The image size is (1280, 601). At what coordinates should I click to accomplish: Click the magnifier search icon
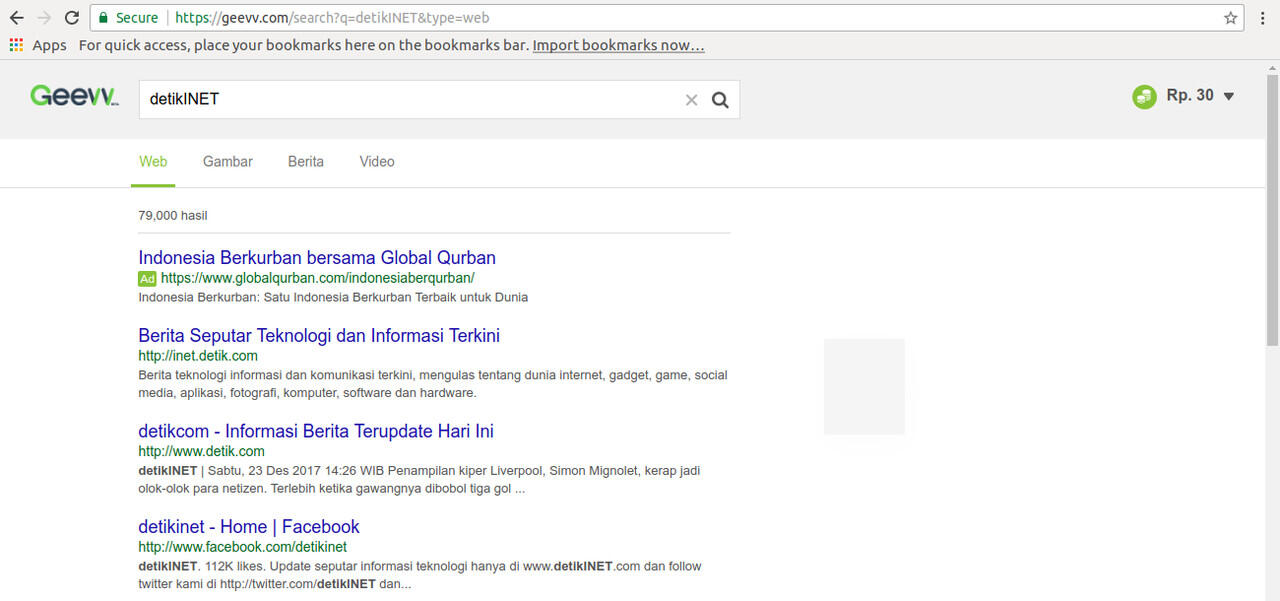(x=720, y=100)
